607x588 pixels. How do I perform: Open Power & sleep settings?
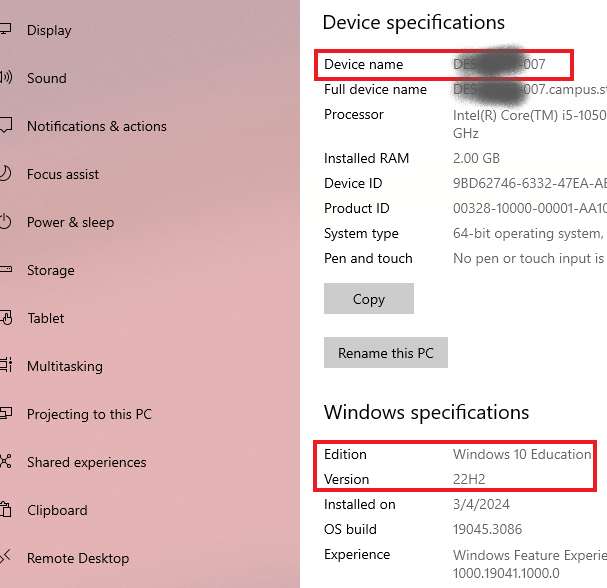pos(70,222)
